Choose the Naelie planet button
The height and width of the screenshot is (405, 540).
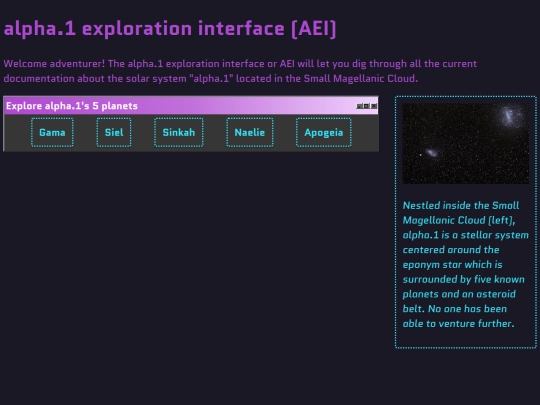pyautogui.click(x=250, y=133)
